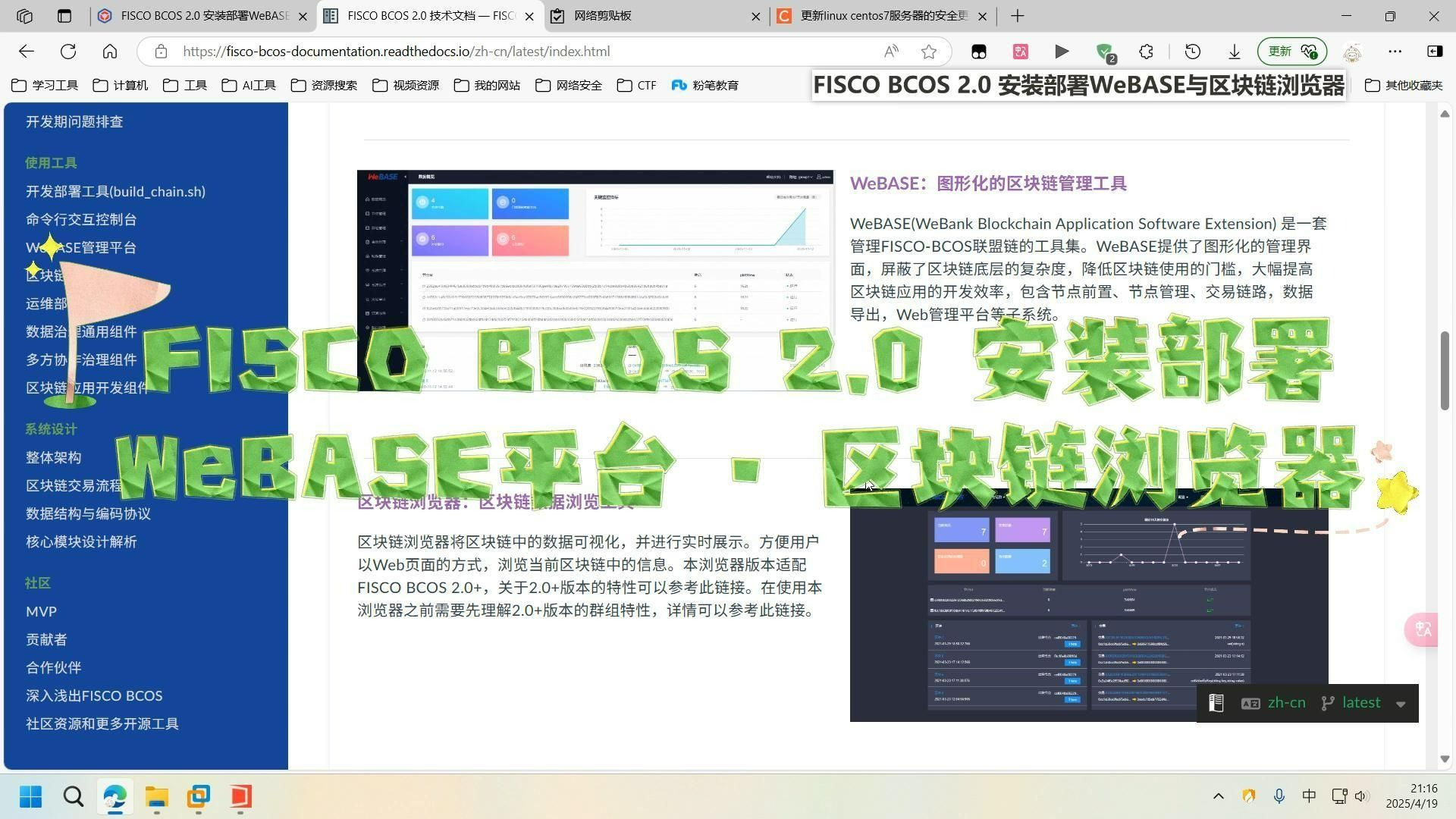Open 学习工具 bookmarks folder
The image size is (1456, 819).
(45, 86)
